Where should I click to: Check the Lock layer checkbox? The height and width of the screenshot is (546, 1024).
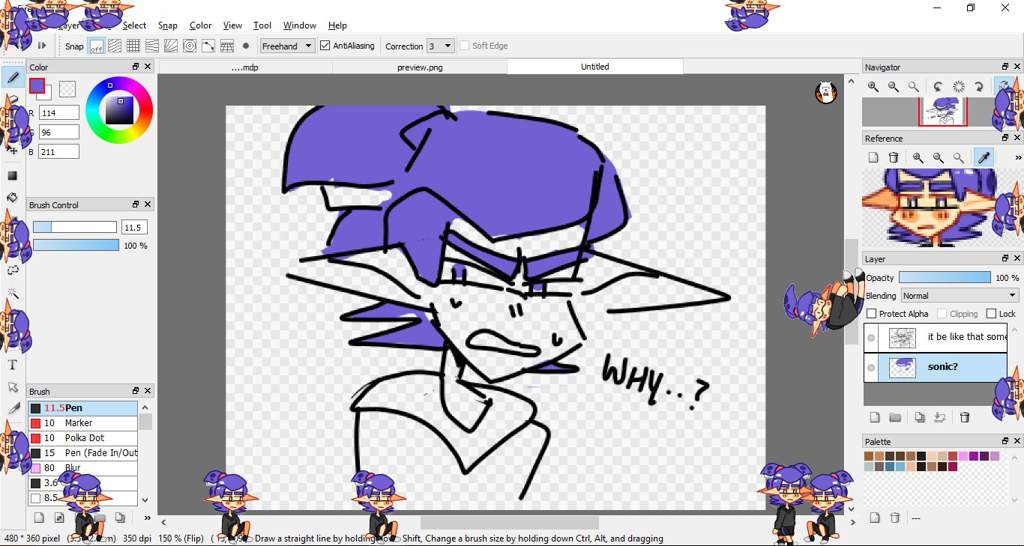991,313
